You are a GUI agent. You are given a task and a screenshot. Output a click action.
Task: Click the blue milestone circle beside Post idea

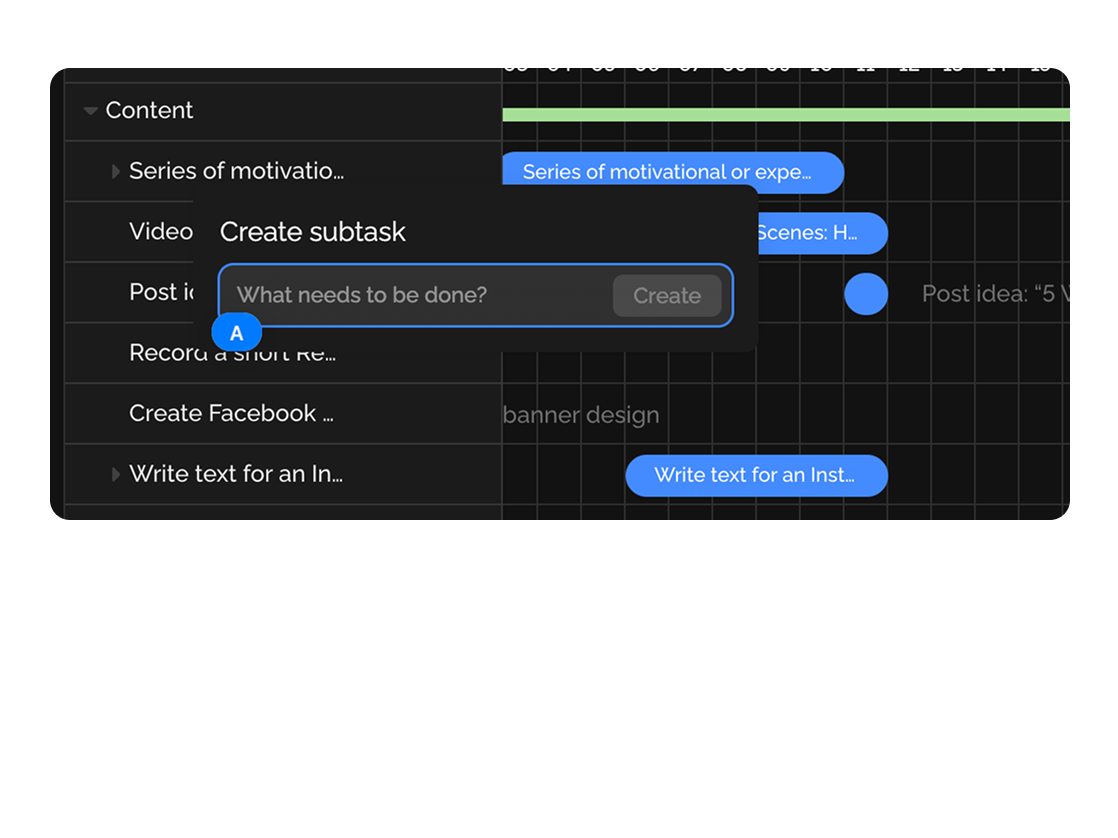point(866,294)
